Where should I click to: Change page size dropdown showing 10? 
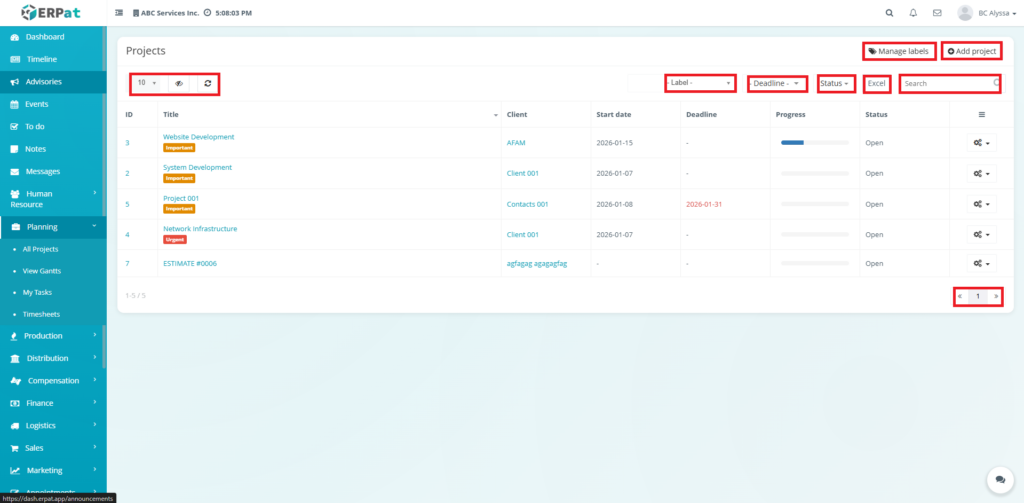point(147,84)
